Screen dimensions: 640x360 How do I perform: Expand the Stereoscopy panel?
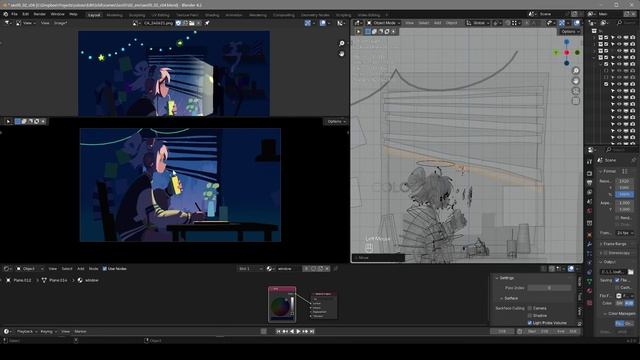coord(616,253)
